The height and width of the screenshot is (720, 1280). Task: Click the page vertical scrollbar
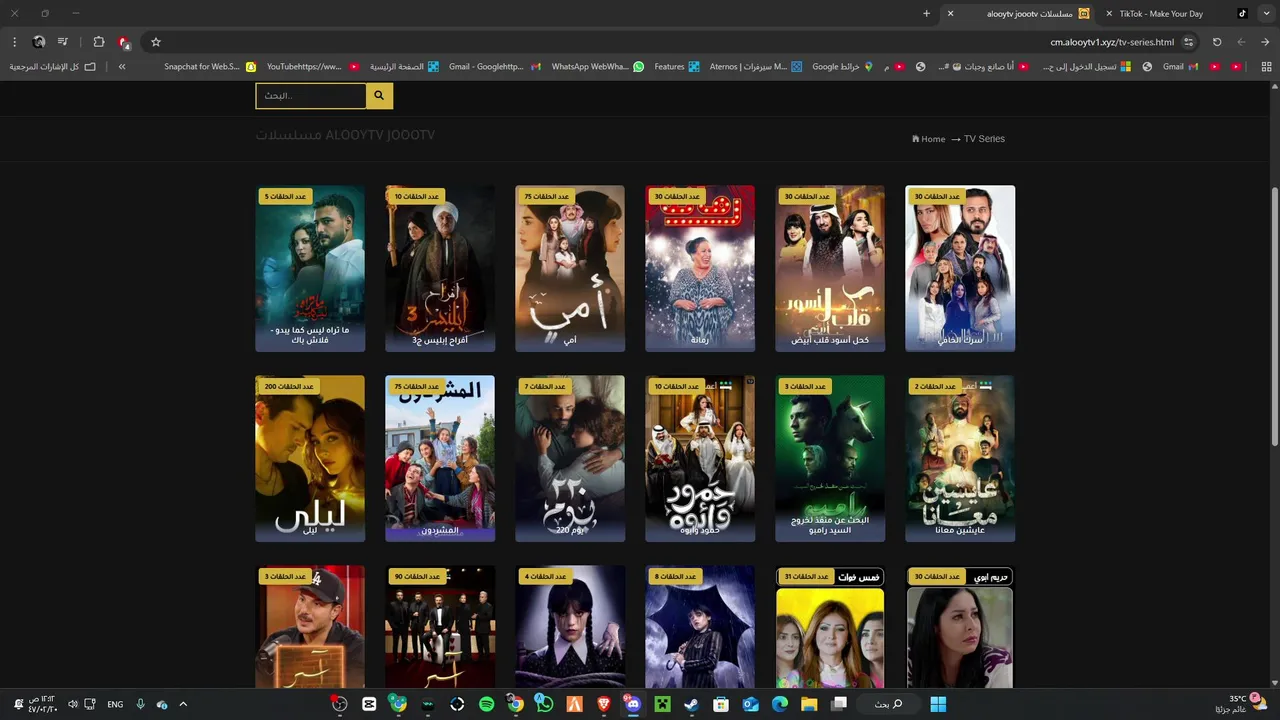(x=1274, y=316)
